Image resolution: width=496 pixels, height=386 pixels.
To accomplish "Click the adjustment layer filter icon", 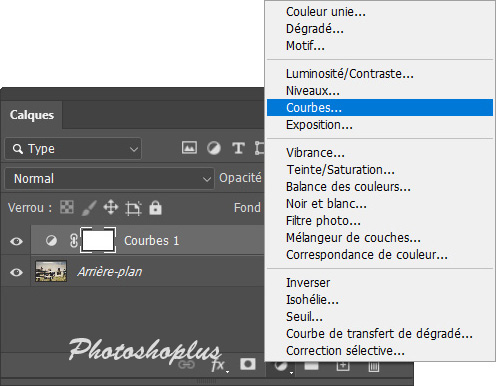I will tap(214, 148).
